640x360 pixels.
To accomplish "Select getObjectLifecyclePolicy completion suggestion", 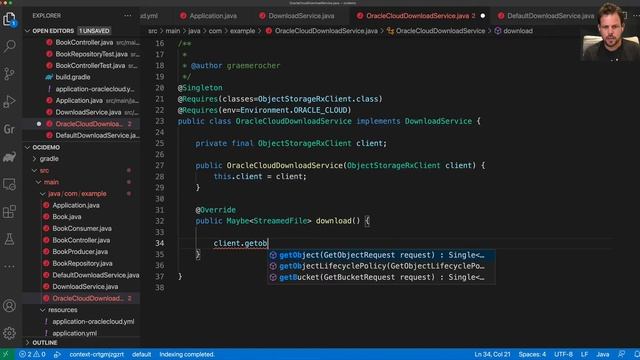I will pos(382,266).
